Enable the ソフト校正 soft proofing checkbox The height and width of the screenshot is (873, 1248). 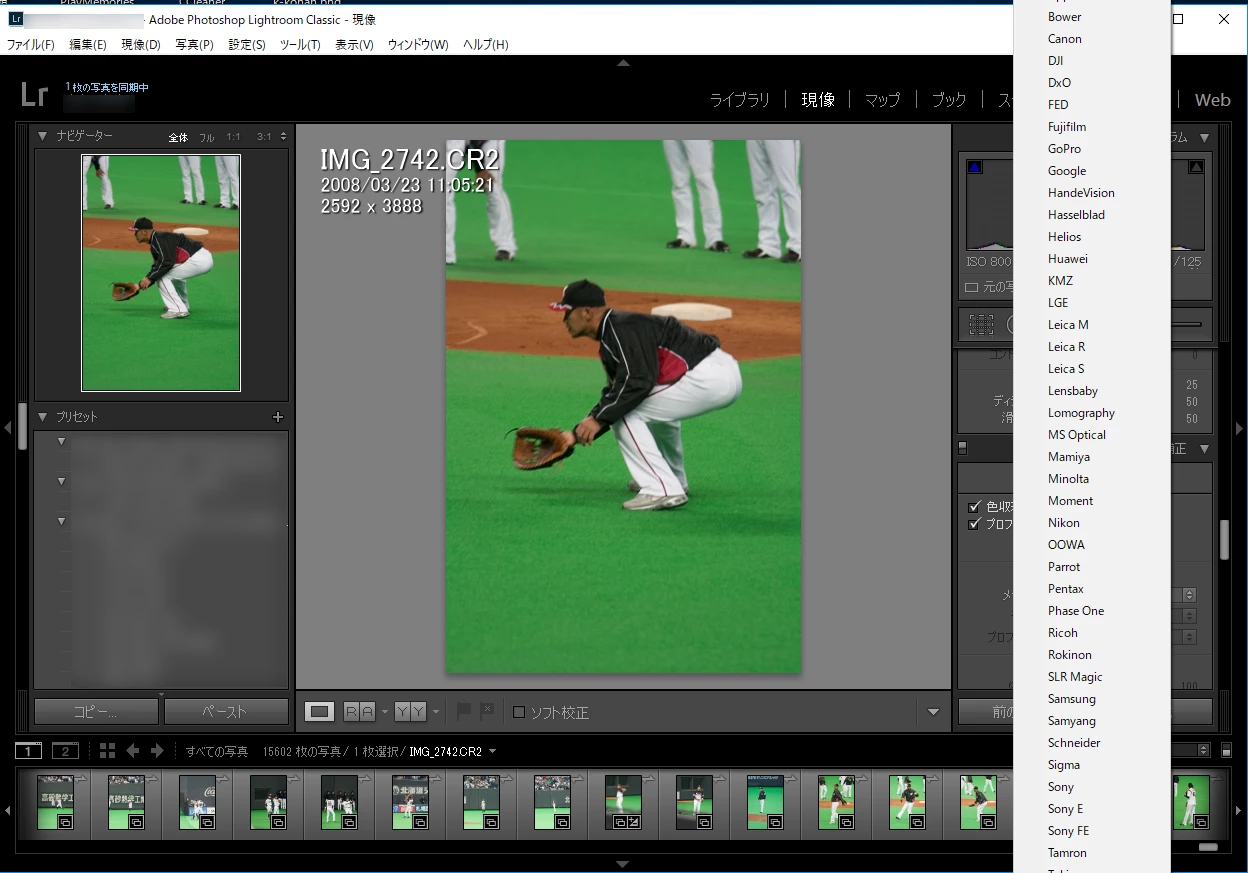[x=519, y=712]
